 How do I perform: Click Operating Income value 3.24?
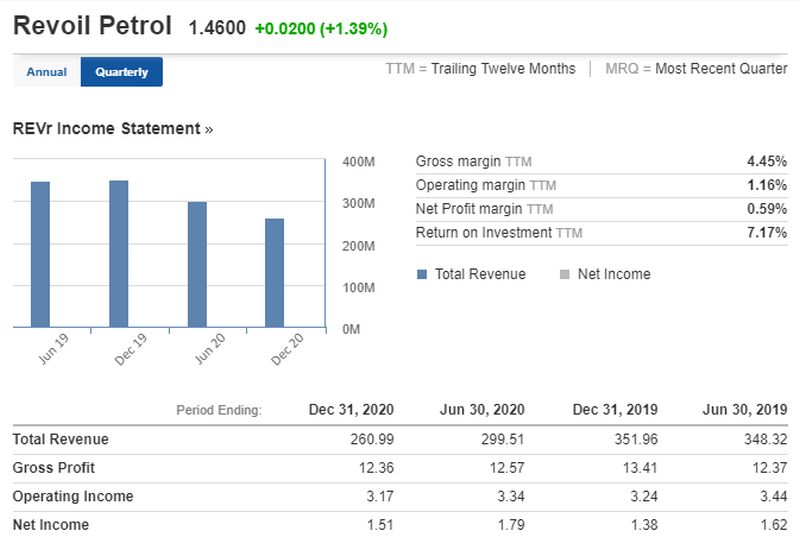point(644,497)
